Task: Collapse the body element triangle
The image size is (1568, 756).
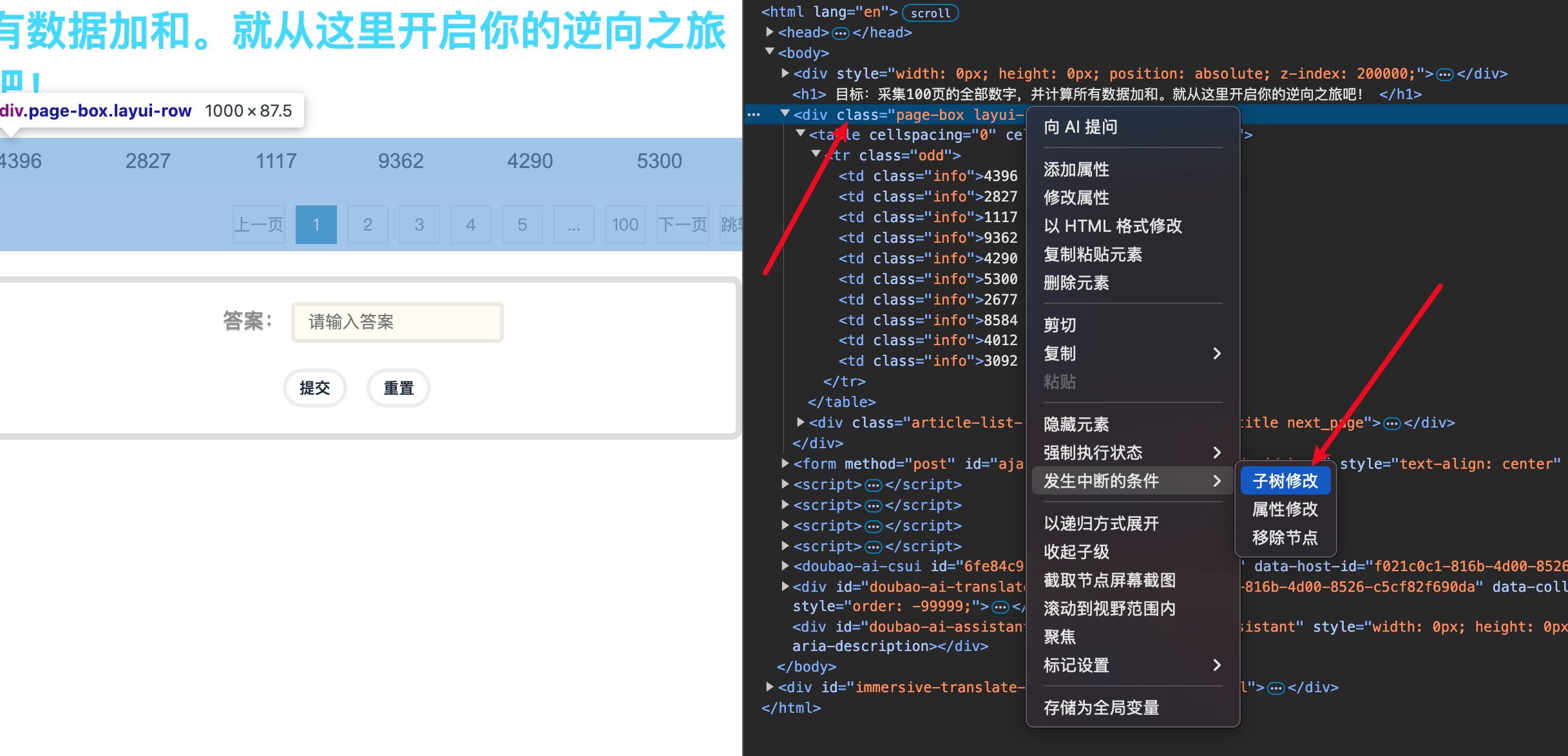Action: click(x=769, y=52)
